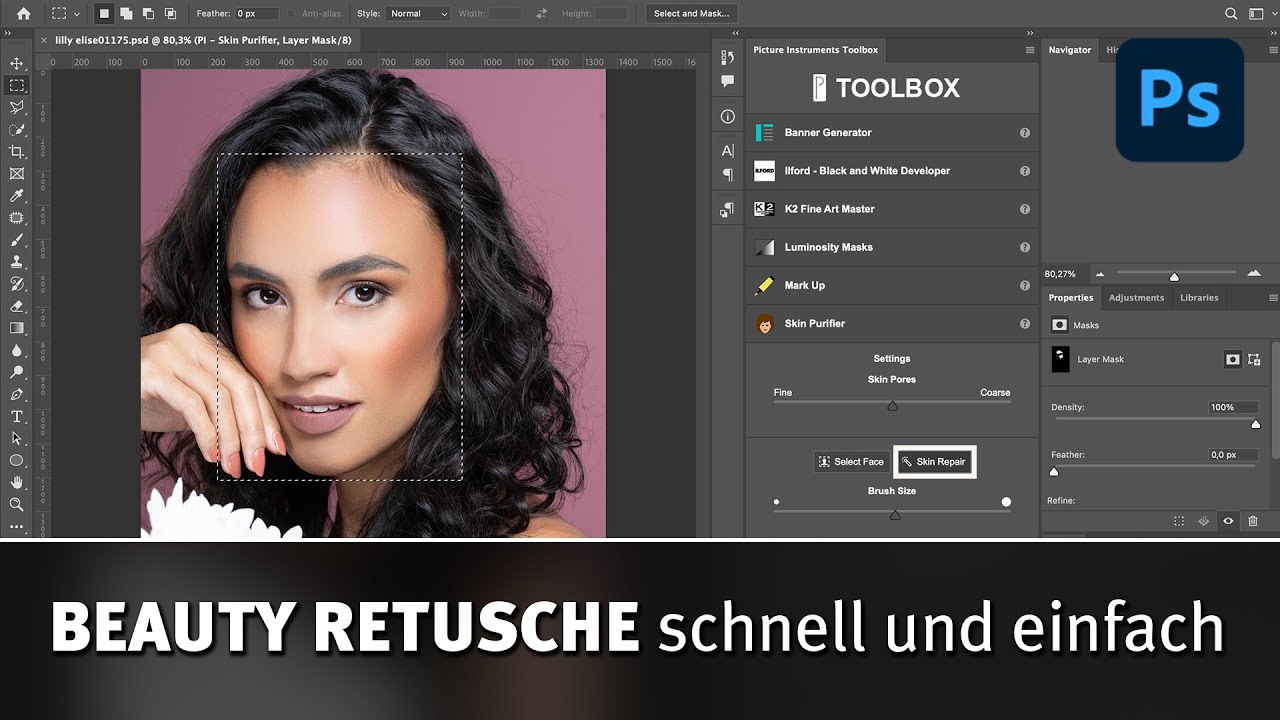The height and width of the screenshot is (720, 1280).
Task: Select the Clone Stamp tool
Action: [x=16, y=262]
